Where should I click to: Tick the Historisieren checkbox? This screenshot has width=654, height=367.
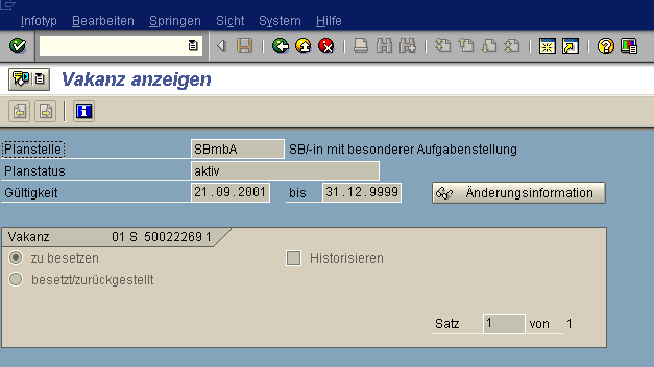(x=294, y=258)
